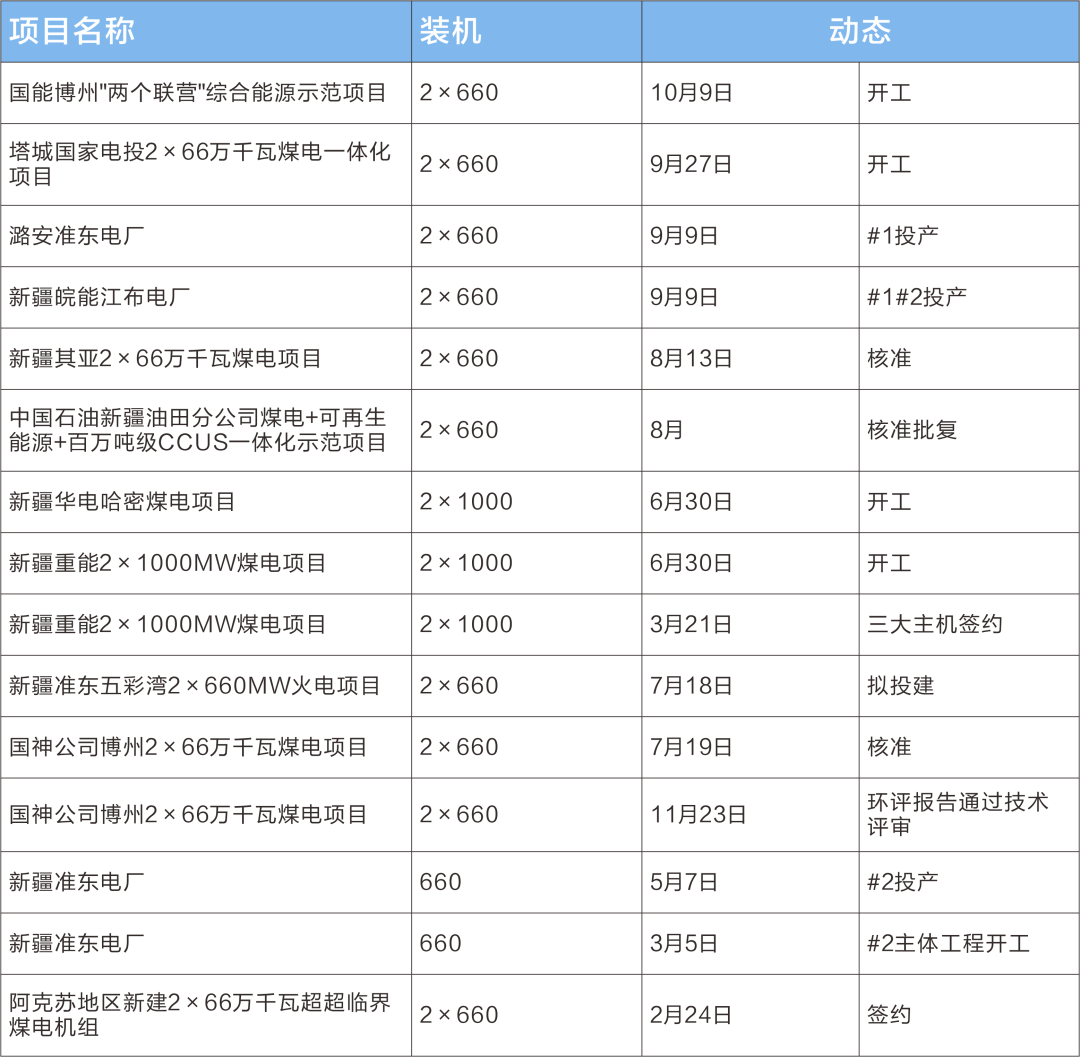The width and height of the screenshot is (1080, 1057).
Task: Click the #2主体工程开工 status cell
Action: (969, 943)
